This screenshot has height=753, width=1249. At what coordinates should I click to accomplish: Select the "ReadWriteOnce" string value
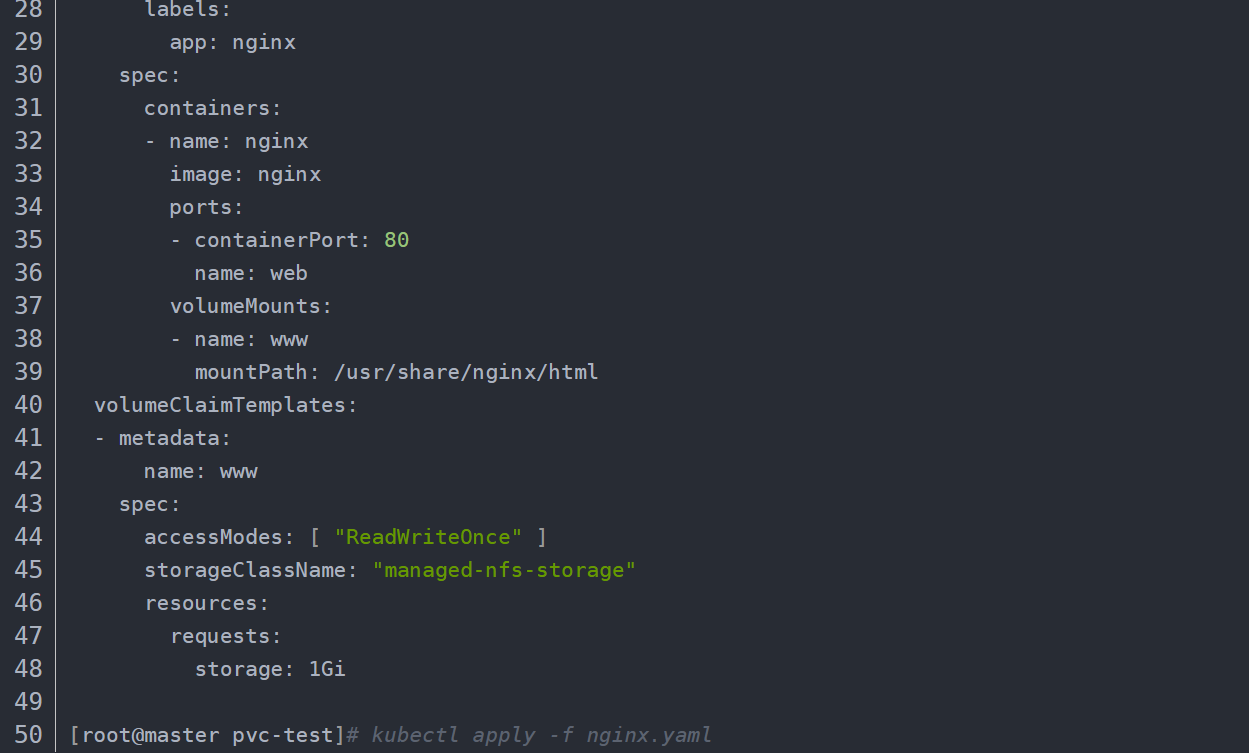click(x=428, y=537)
